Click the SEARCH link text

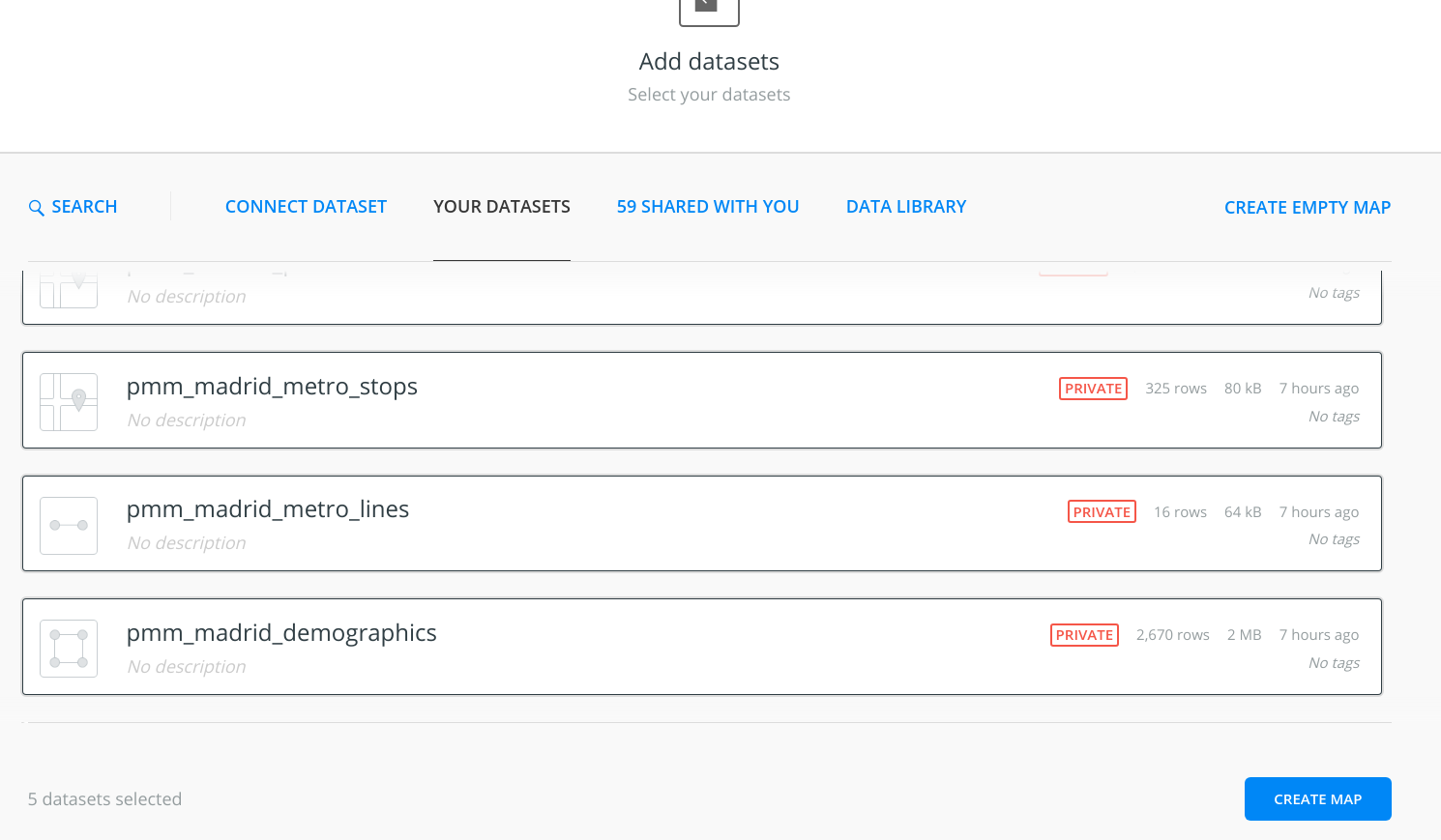tap(84, 207)
